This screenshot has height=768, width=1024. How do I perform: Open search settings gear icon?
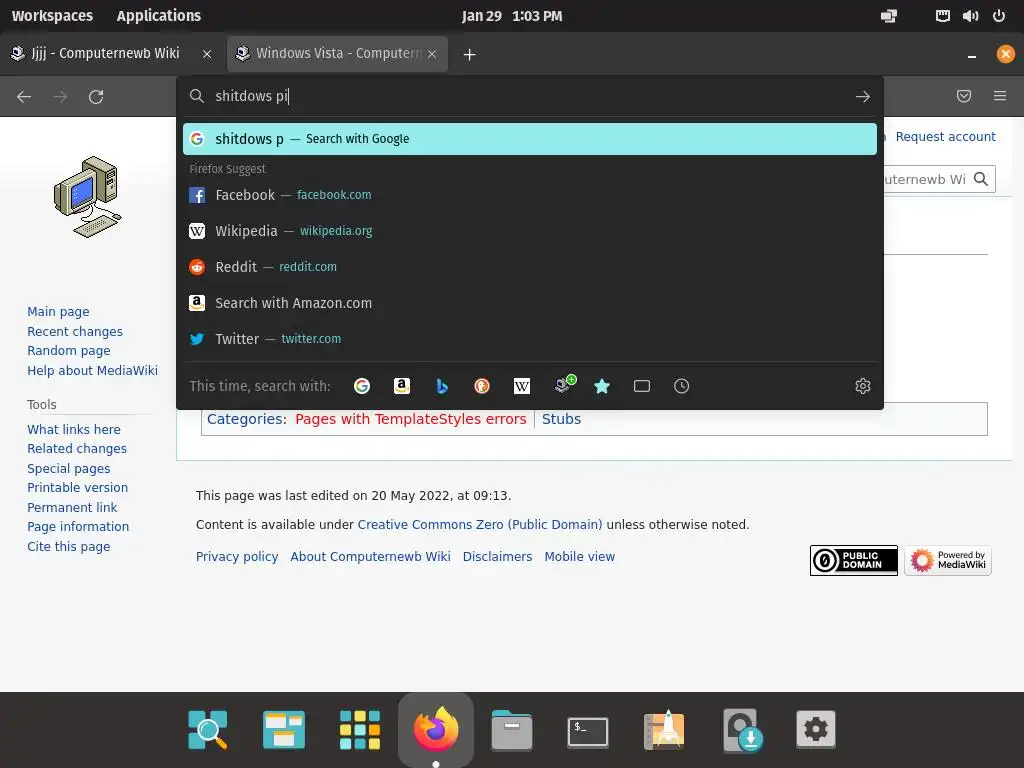(x=863, y=386)
